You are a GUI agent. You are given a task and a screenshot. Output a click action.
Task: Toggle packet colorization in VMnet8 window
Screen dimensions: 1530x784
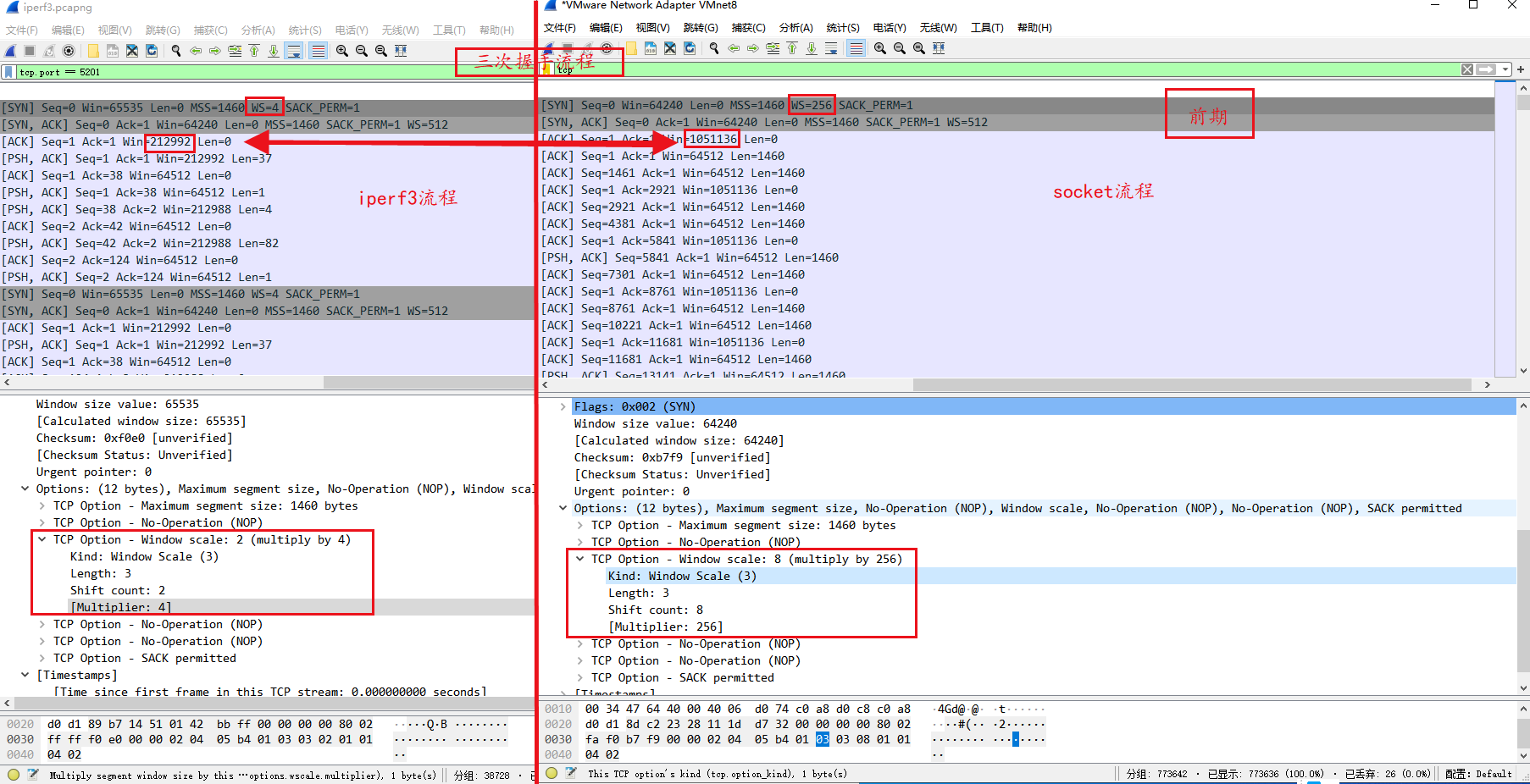(856, 48)
